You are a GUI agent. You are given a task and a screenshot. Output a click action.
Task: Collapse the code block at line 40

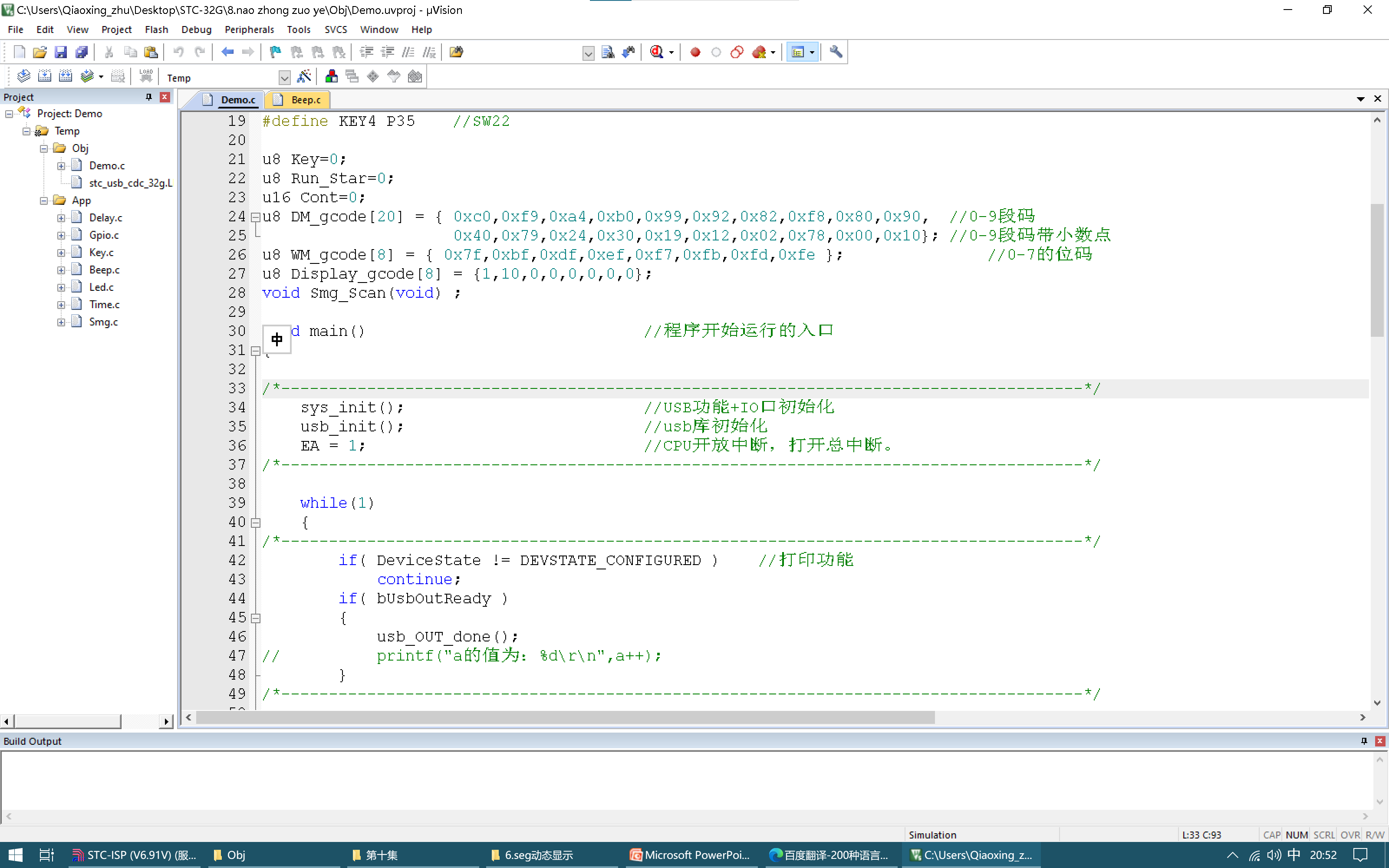pyautogui.click(x=256, y=523)
